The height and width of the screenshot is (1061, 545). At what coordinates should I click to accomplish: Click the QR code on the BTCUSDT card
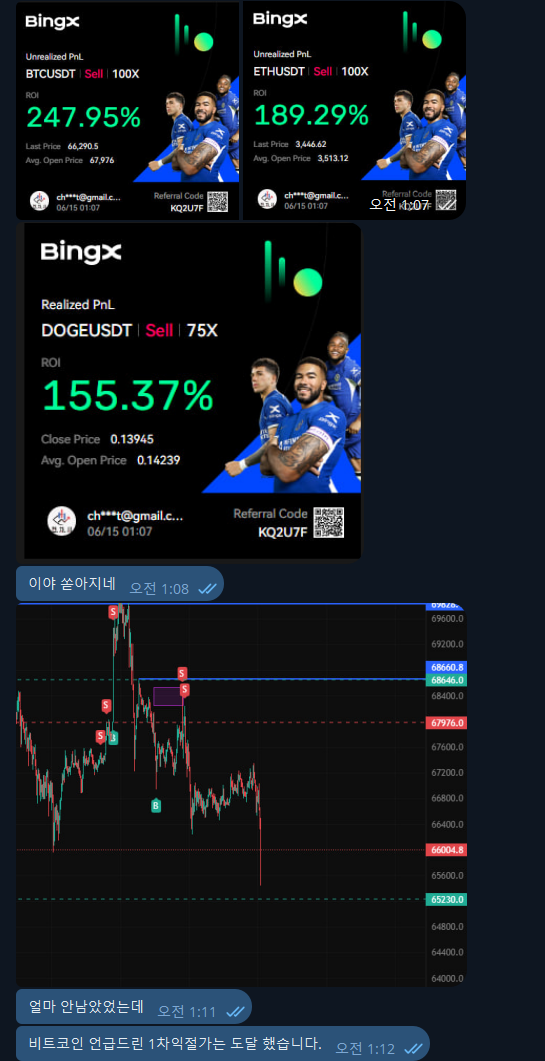point(217,202)
